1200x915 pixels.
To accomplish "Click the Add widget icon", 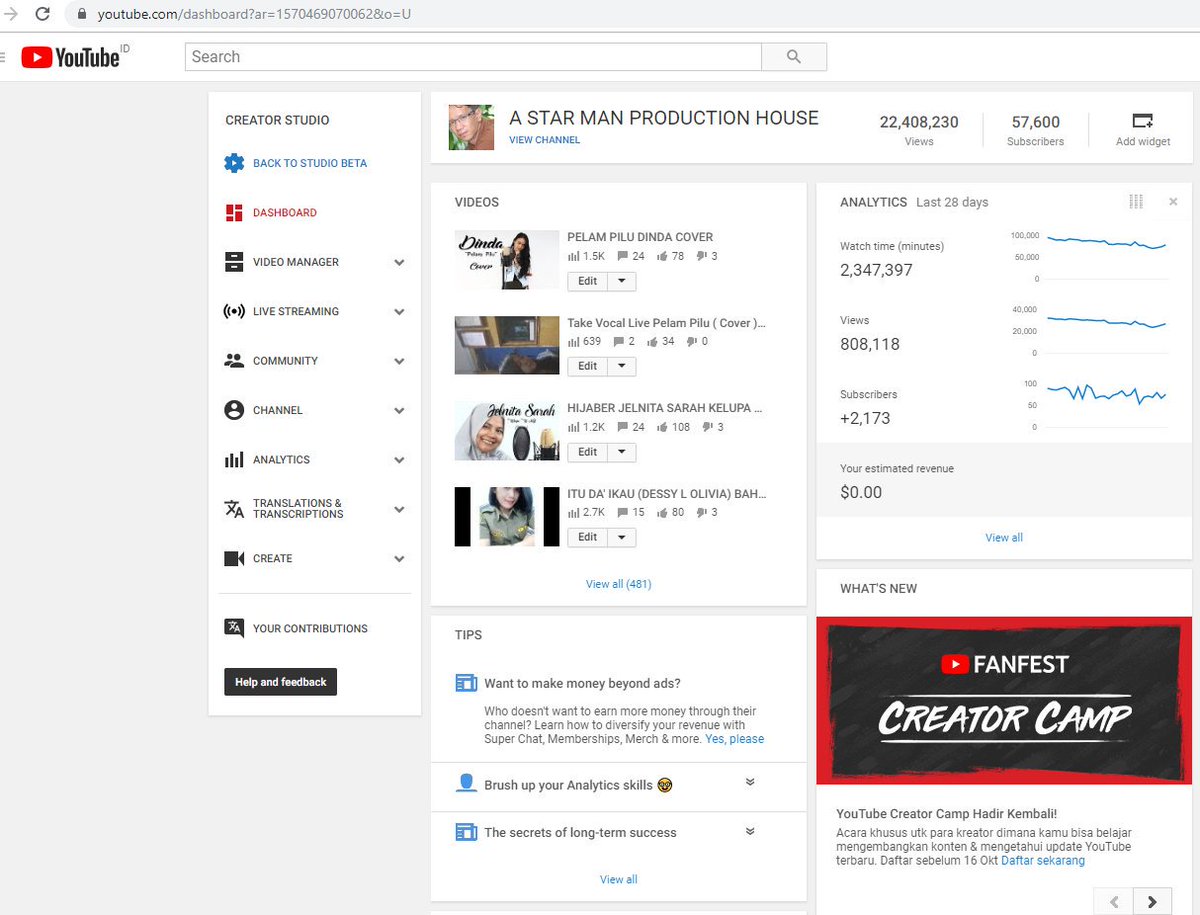I will [x=1142, y=121].
